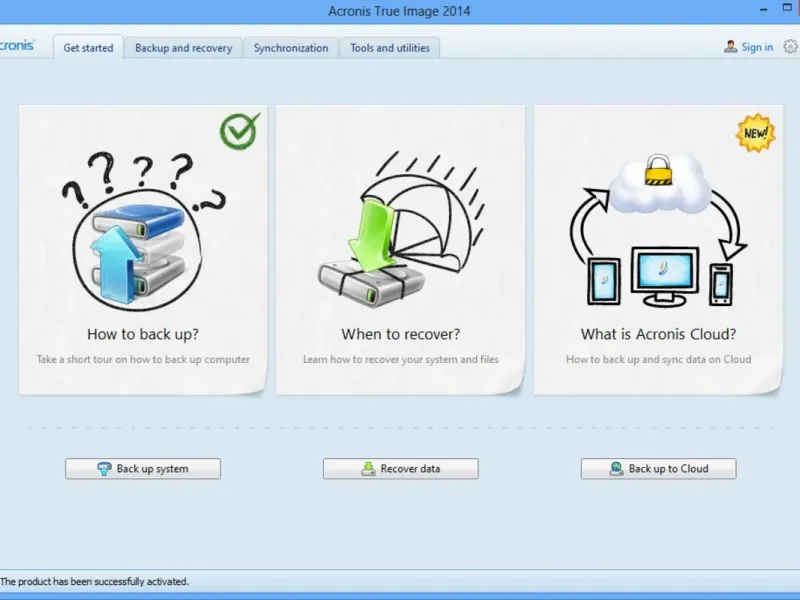
Task: Click the Back up system button
Action: 143,468
